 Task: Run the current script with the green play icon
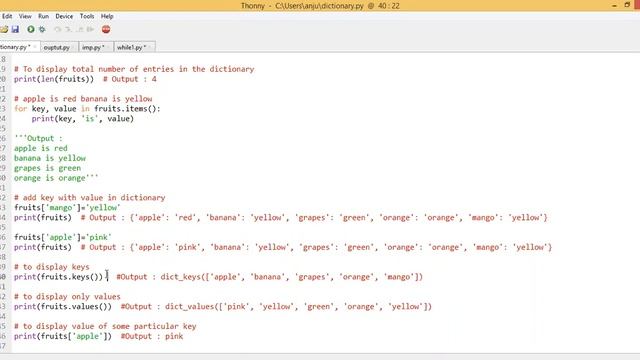pos(31,29)
